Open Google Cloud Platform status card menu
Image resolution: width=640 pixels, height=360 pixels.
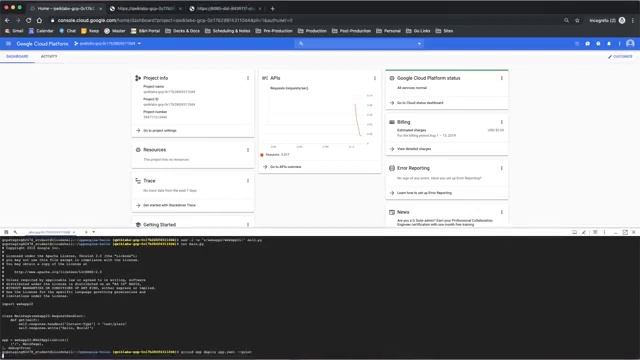pos(502,78)
